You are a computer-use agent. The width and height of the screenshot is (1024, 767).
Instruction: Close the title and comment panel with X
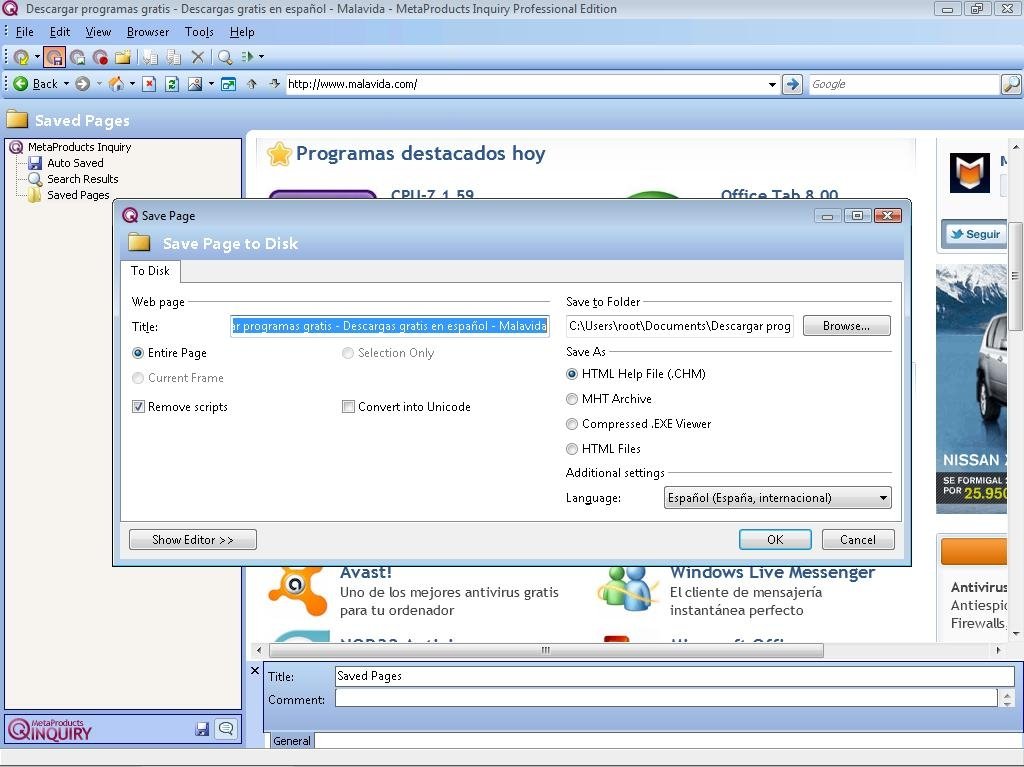(x=255, y=670)
